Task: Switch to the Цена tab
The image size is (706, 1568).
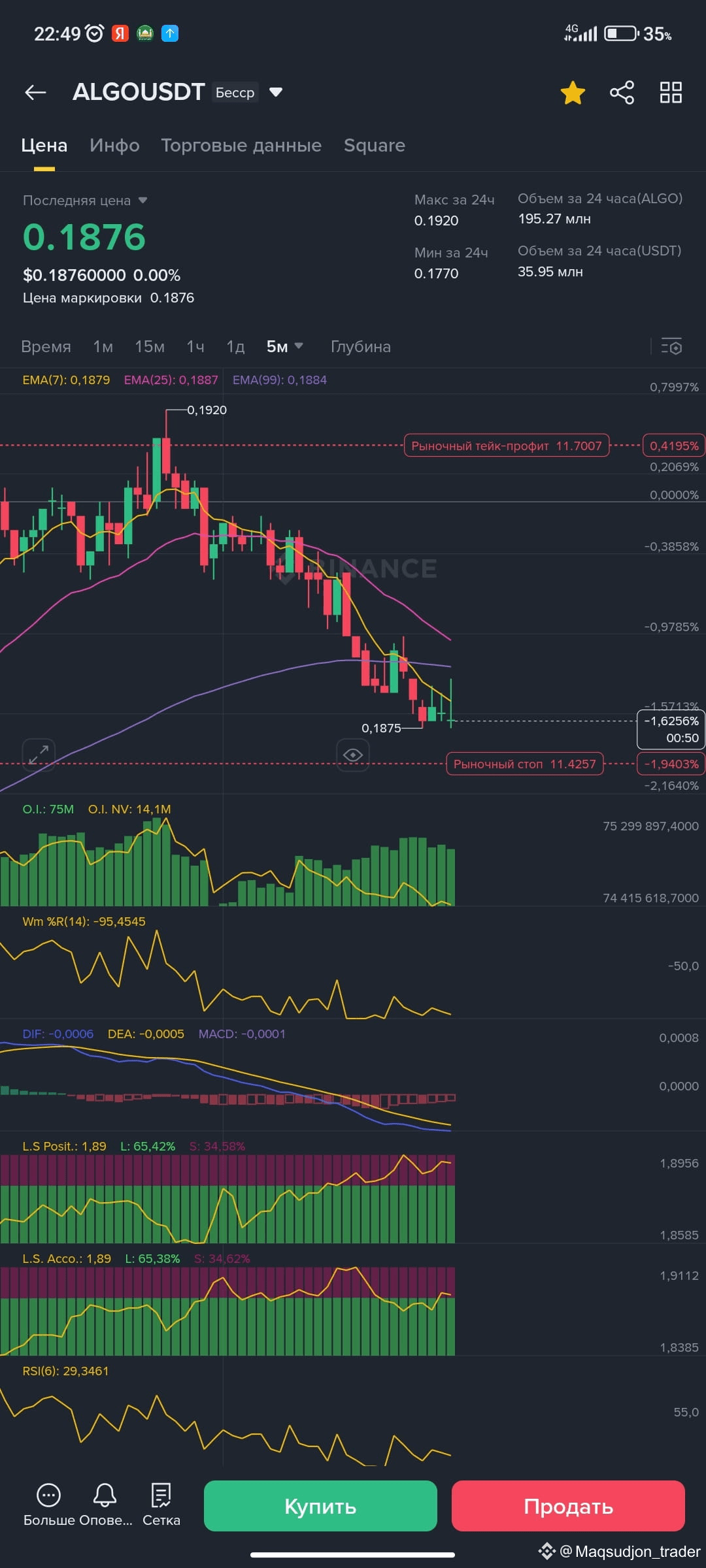Action: (44, 145)
